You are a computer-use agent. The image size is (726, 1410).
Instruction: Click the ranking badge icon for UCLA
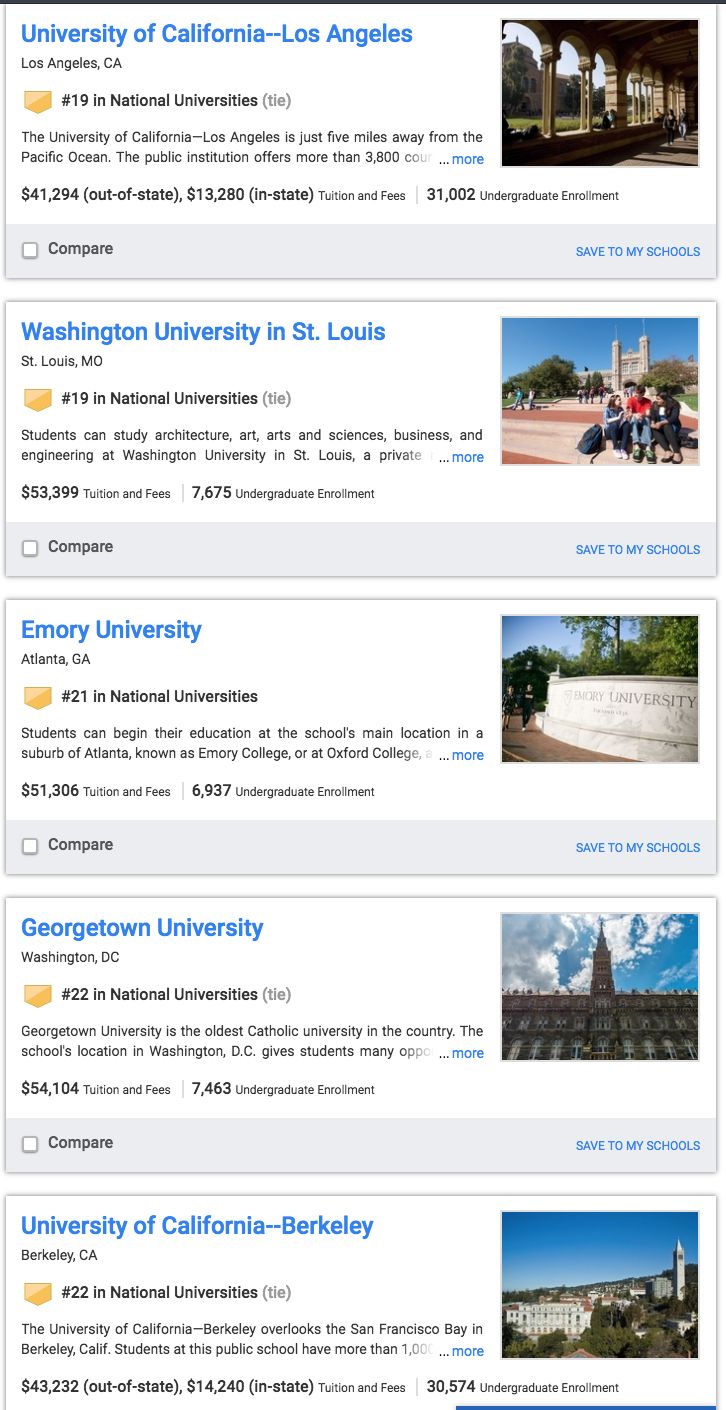(37, 101)
